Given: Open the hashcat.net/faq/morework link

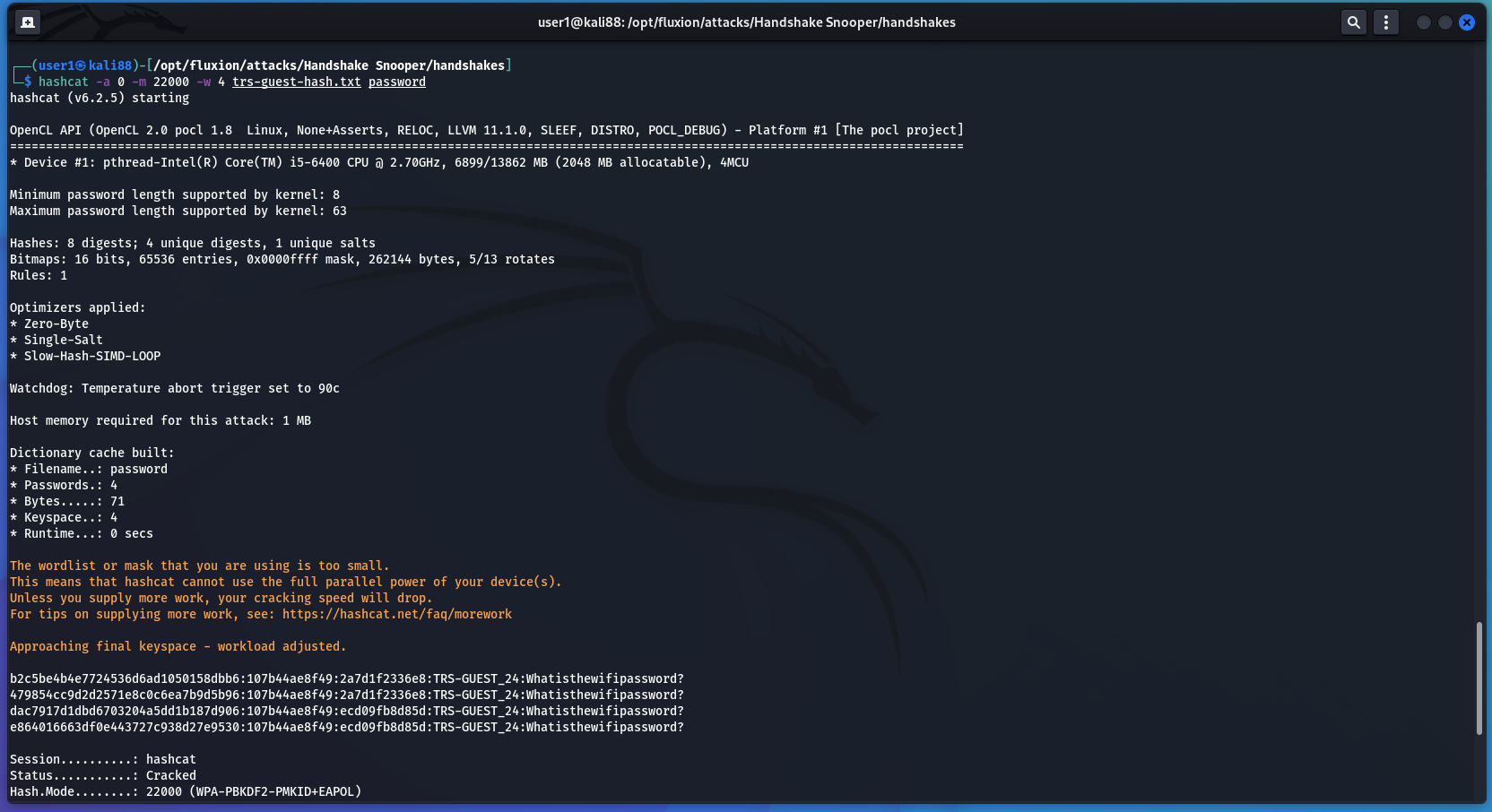Looking at the screenshot, I should tap(397, 614).
